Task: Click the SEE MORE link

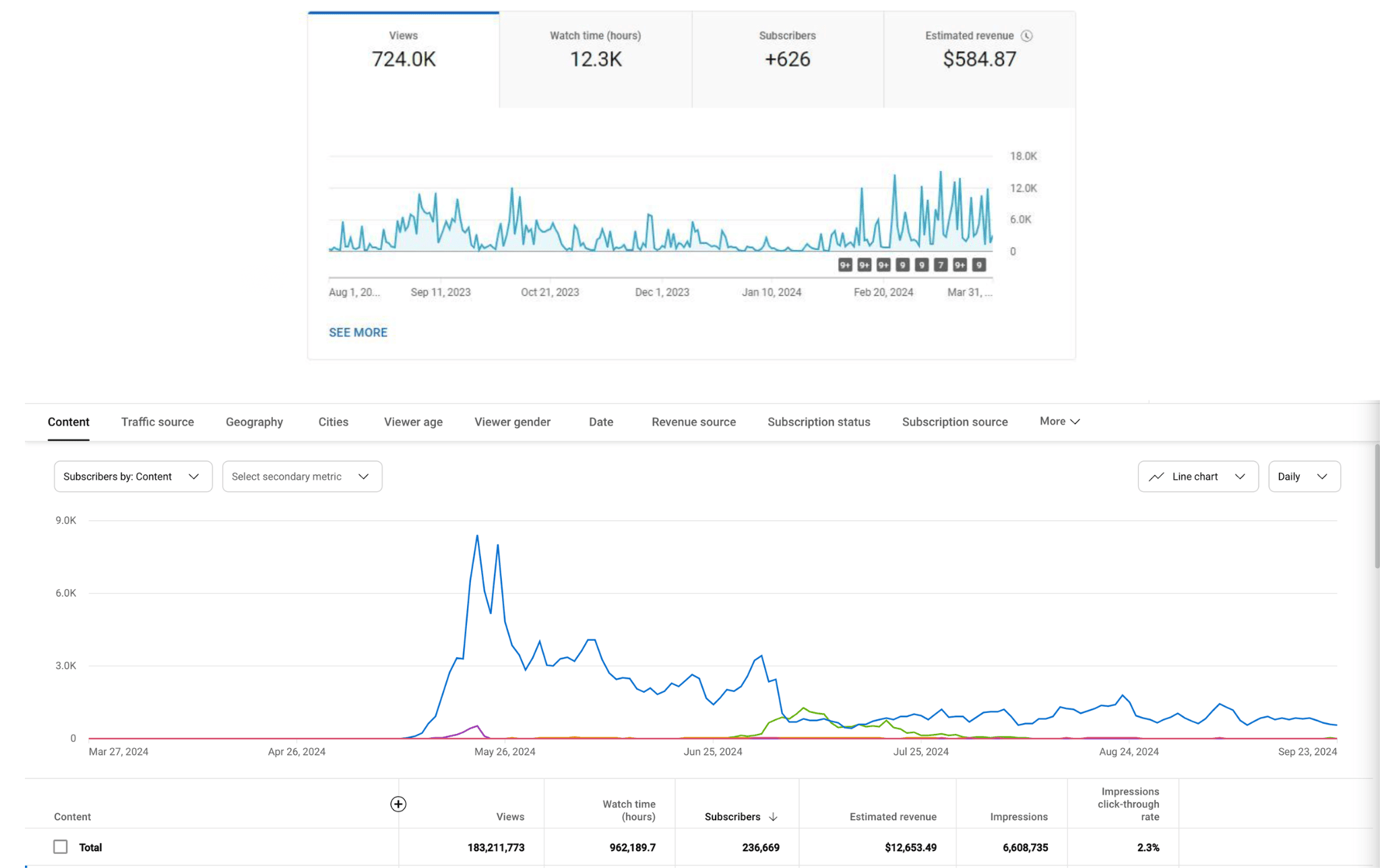Action: click(x=358, y=332)
